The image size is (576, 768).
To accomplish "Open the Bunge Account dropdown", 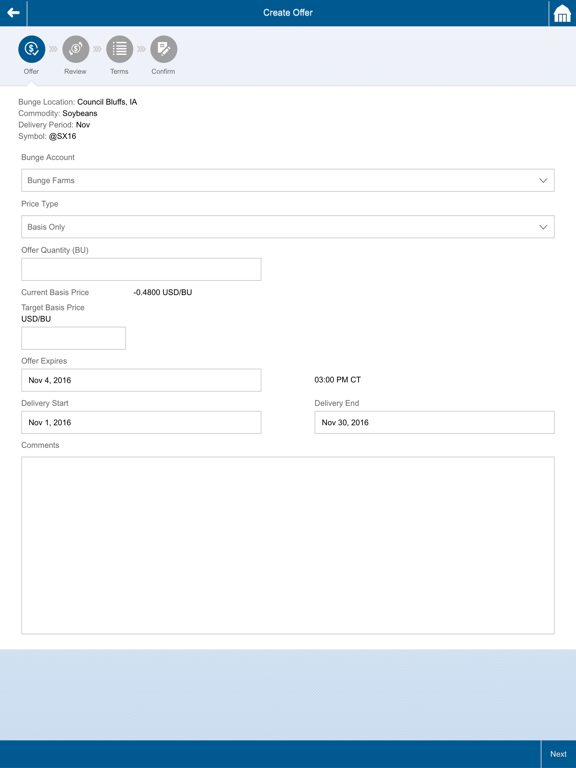I will tap(288, 180).
